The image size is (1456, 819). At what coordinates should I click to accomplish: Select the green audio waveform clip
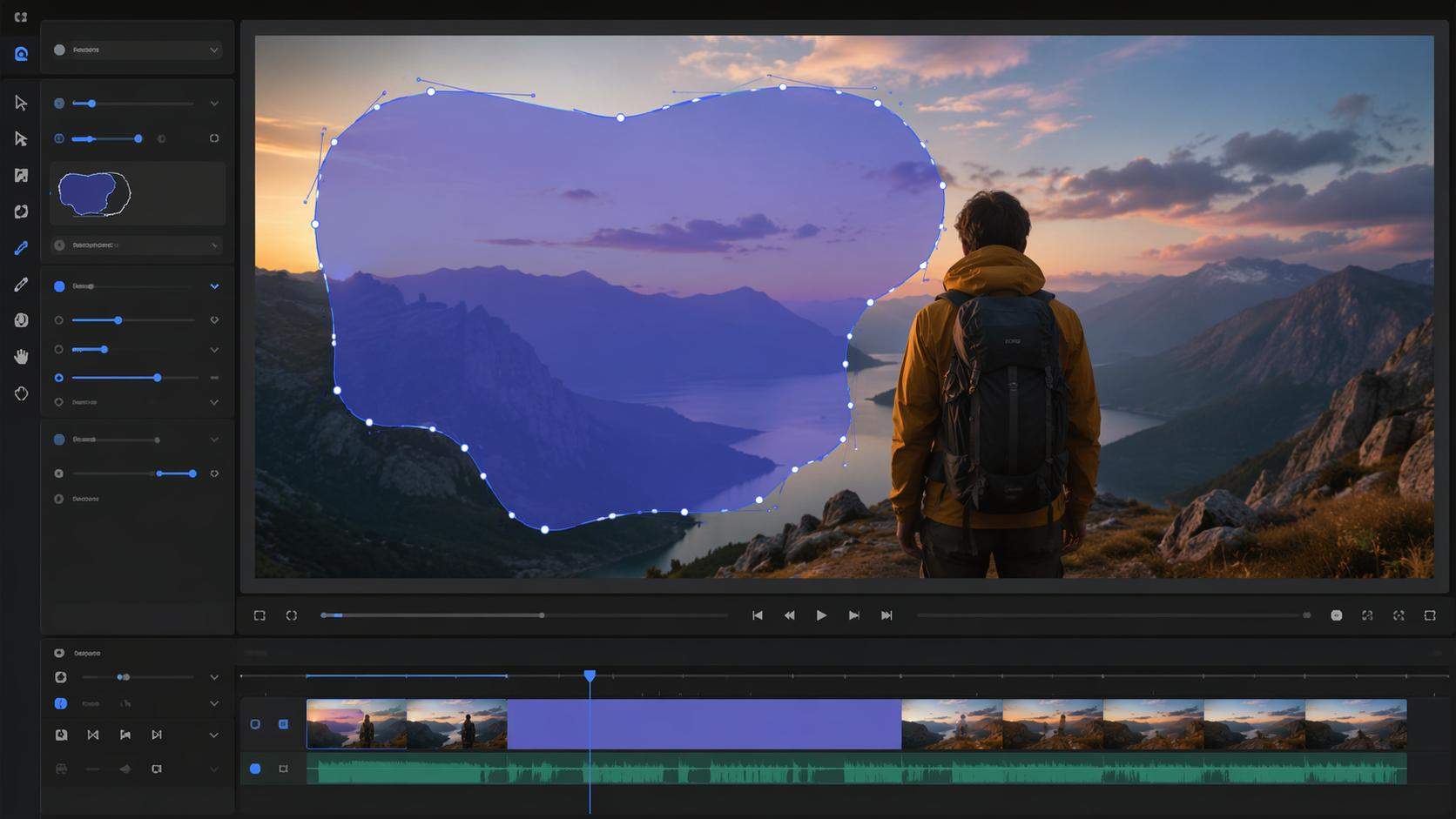(857, 769)
